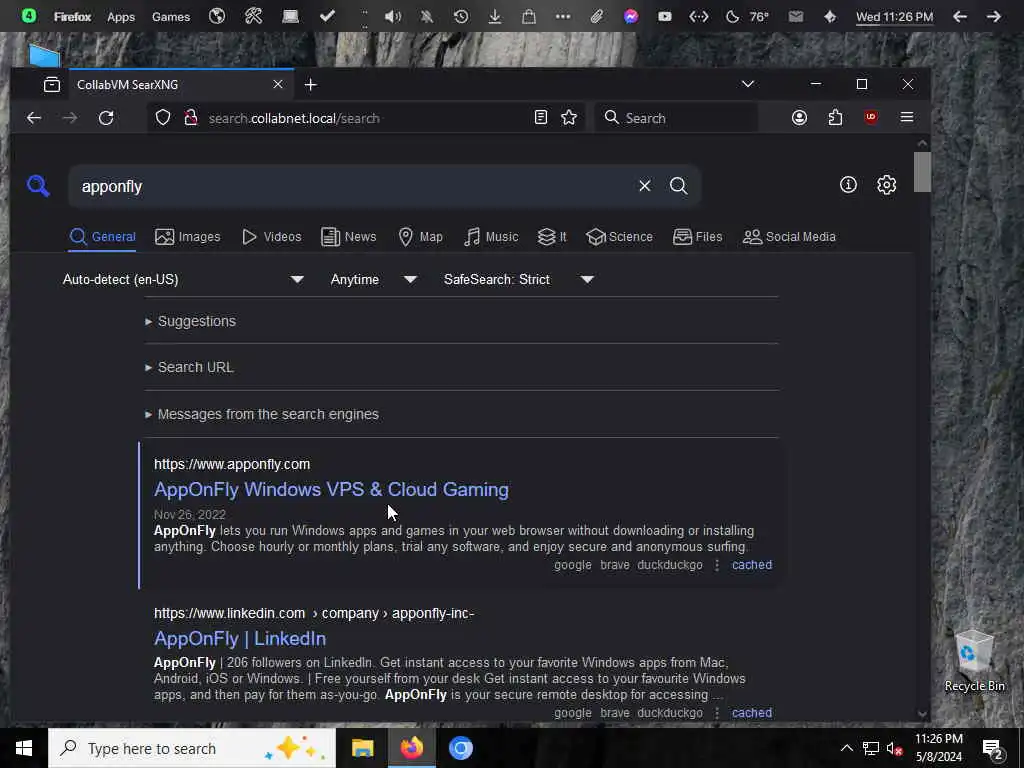This screenshot has height=768, width=1024.
Task: Click the SearXNG query input field
Action: coord(353,186)
